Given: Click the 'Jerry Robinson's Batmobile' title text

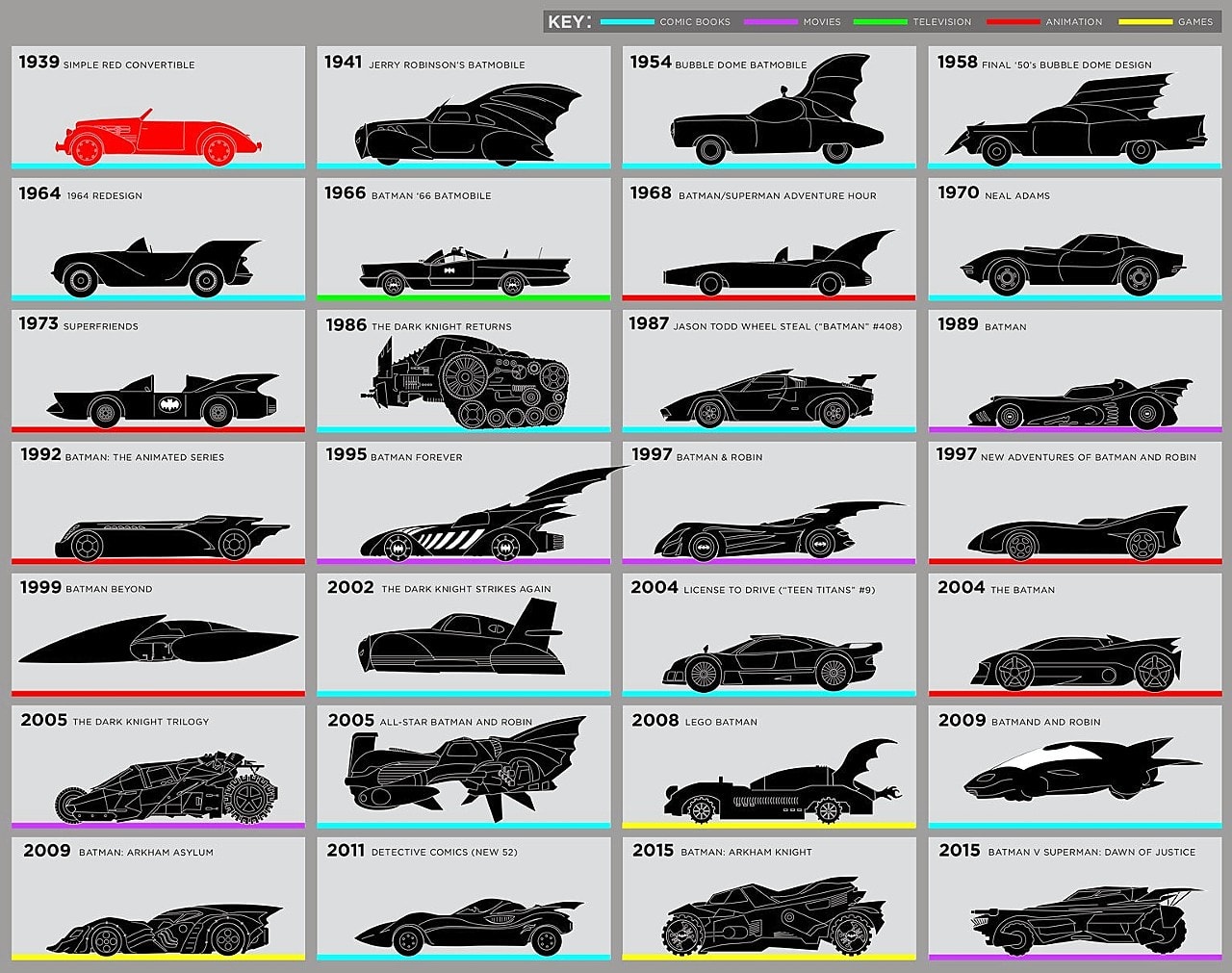Looking at the screenshot, I should tap(447, 64).
